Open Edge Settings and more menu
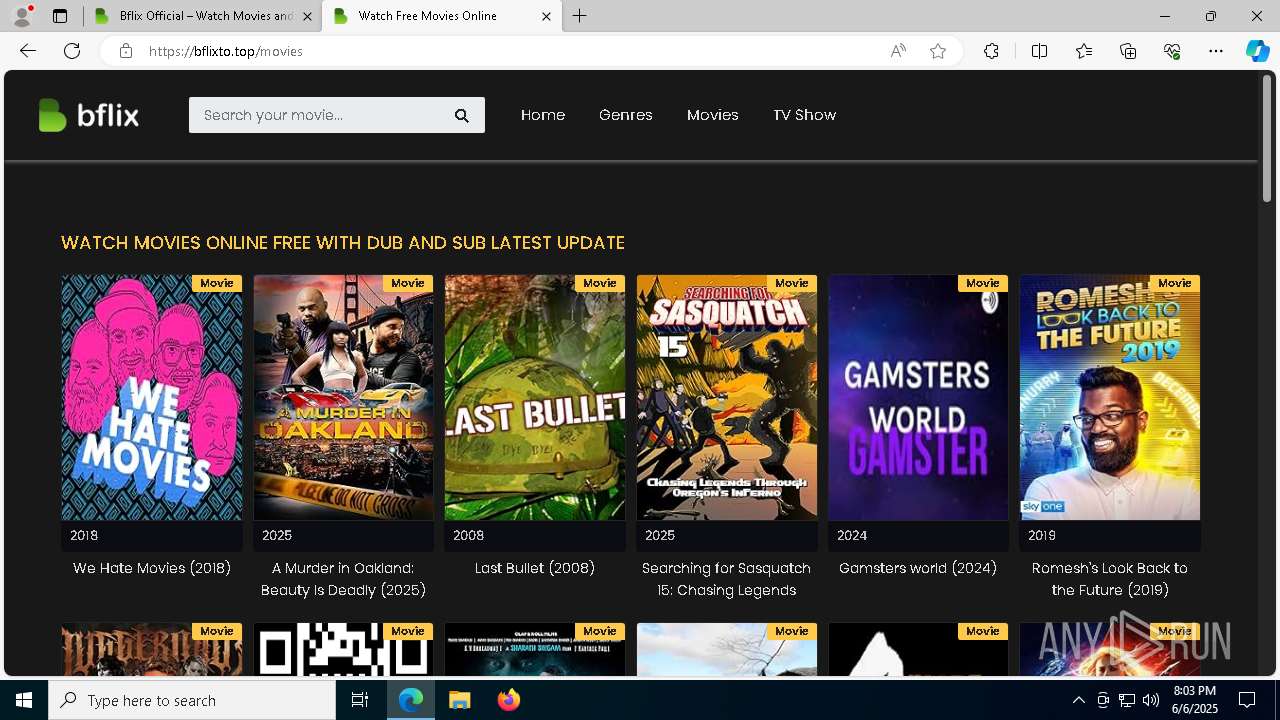This screenshot has height=720, width=1280. (x=1216, y=51)
